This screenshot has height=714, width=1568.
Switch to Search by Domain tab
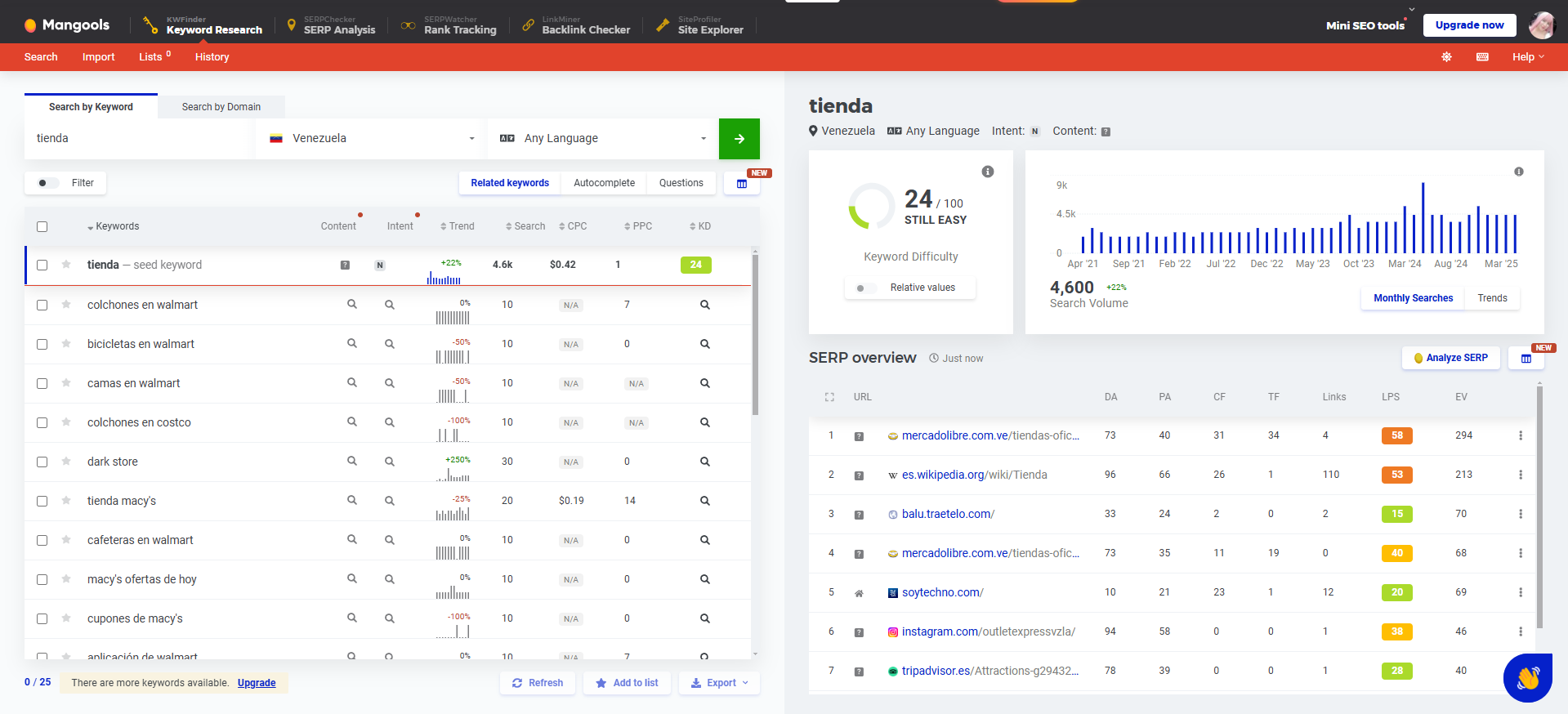click(x=221, y=107)
